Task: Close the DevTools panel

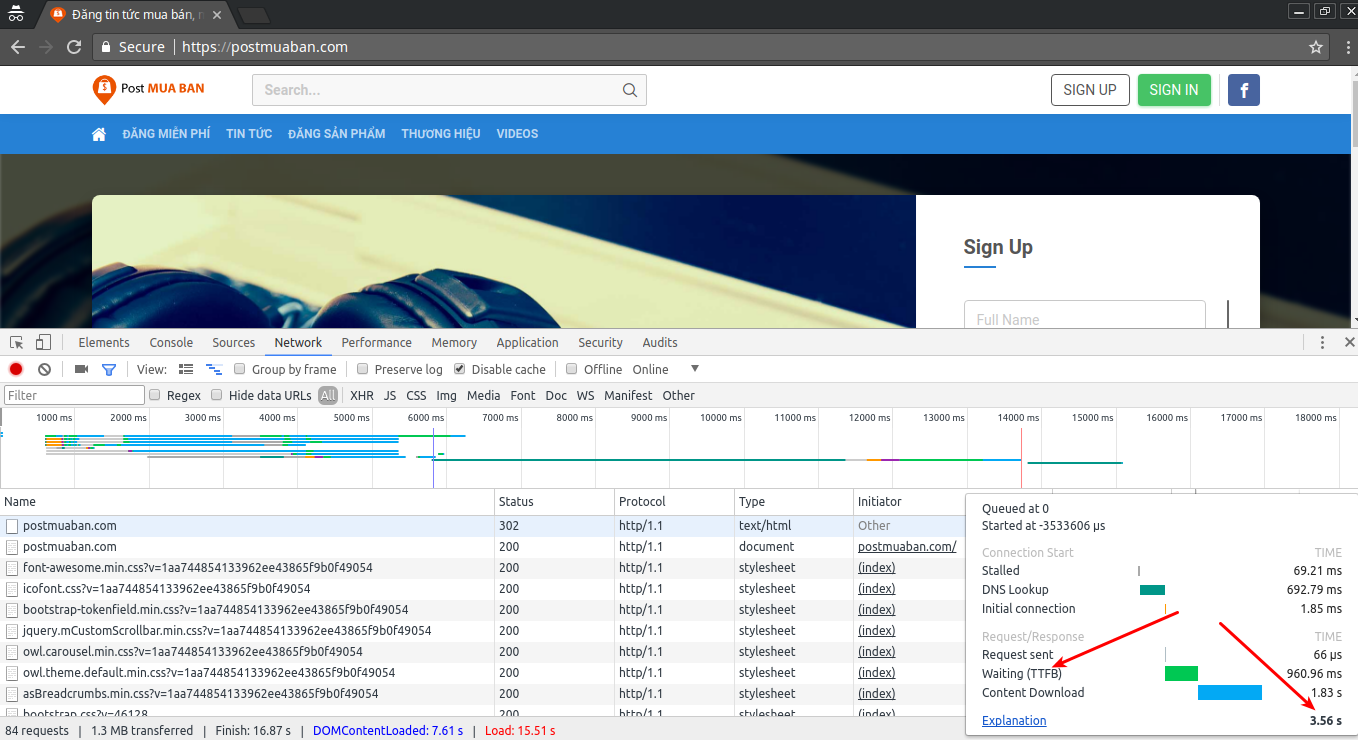Action: tap(1349, 342)
